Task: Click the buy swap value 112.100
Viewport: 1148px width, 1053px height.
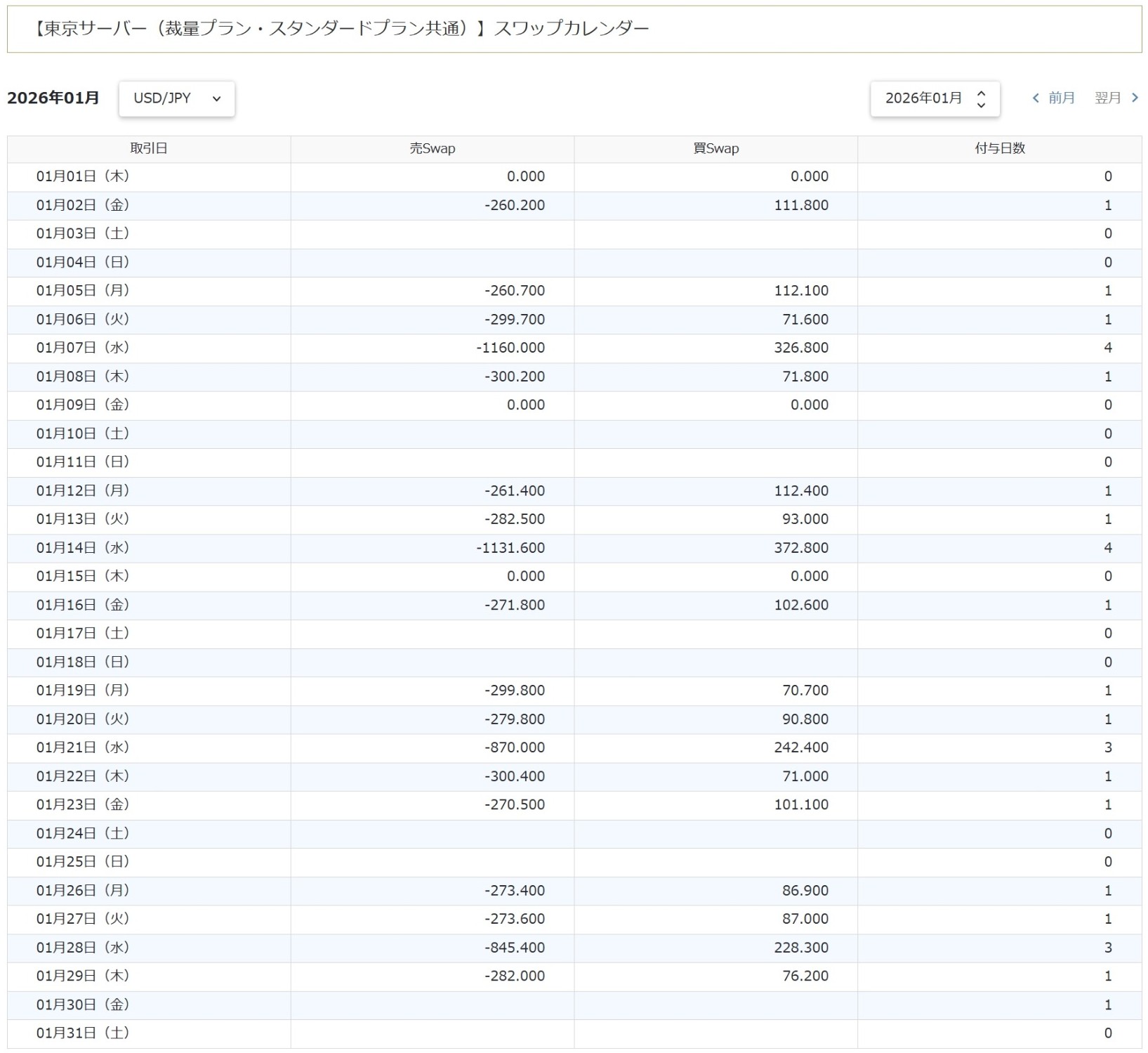Action: coord(801,291)
